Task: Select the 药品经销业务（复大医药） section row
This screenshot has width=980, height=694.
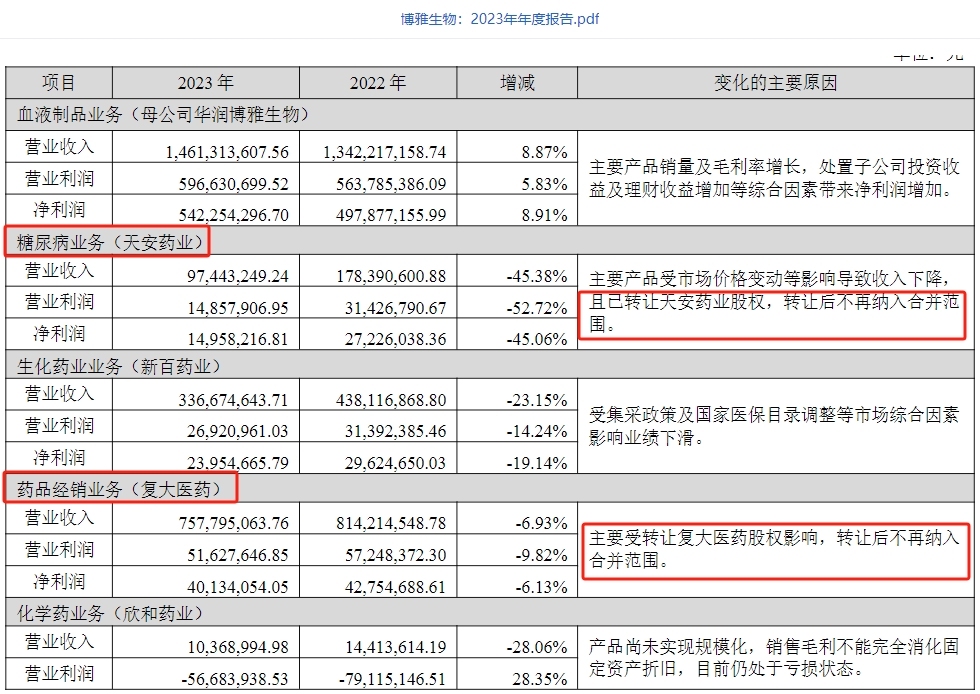Action: [x=490, y=489]
